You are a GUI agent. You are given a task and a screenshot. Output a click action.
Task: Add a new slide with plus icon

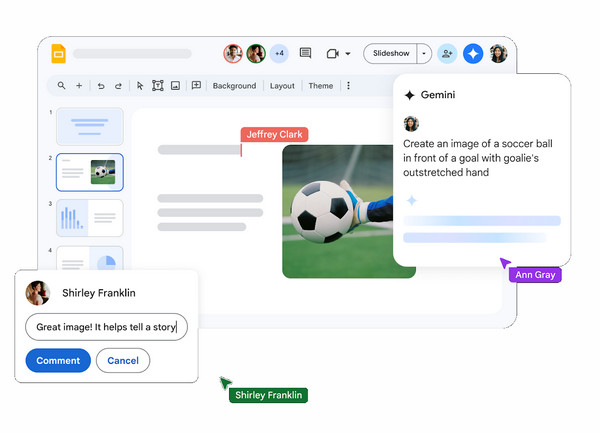pyautogui.click(x=79, y=86)
